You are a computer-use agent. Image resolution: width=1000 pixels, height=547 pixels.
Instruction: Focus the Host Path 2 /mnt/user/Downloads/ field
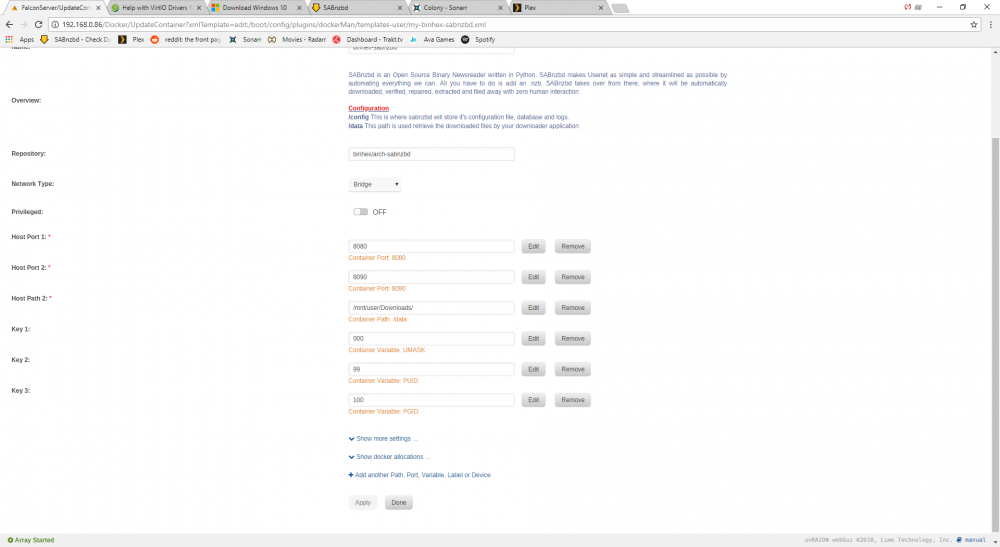[x=431, y=307]
